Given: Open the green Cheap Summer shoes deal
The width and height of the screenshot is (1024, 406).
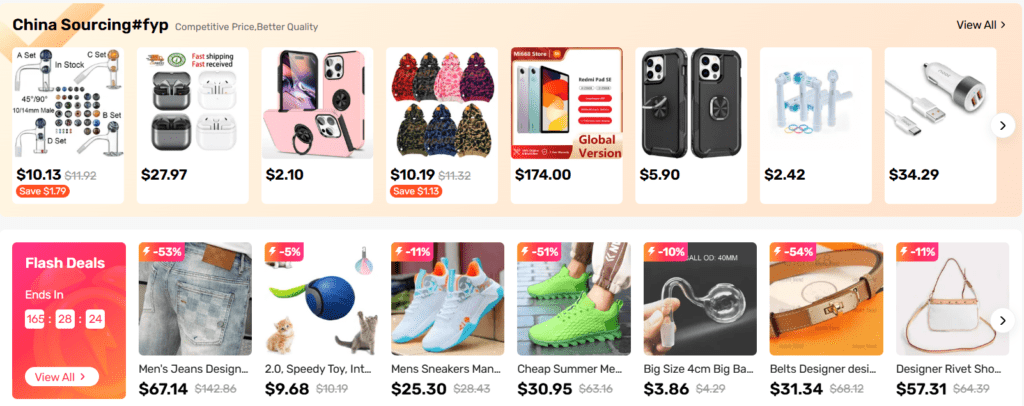Looking at the screenshot, I should [574, 299].
